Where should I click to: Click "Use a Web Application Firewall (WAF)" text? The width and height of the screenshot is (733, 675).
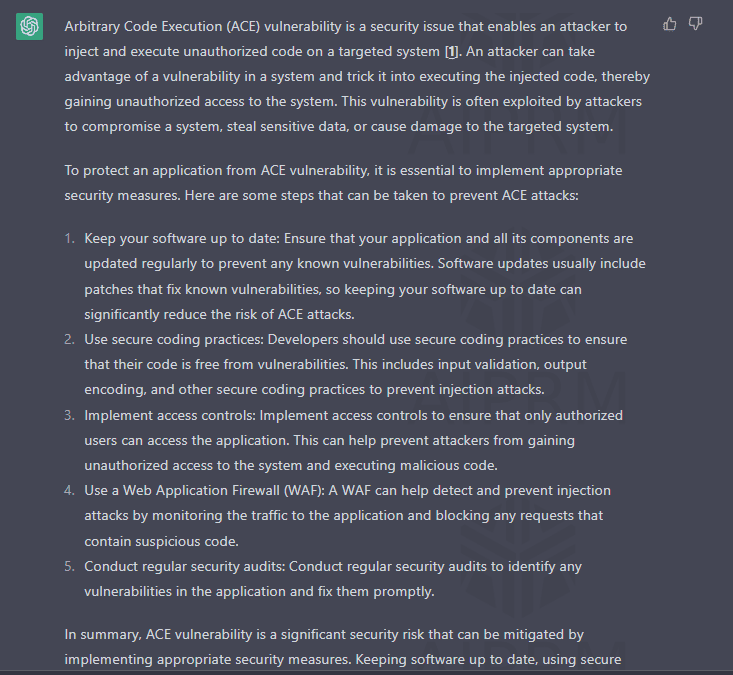(x=204, y=491)
